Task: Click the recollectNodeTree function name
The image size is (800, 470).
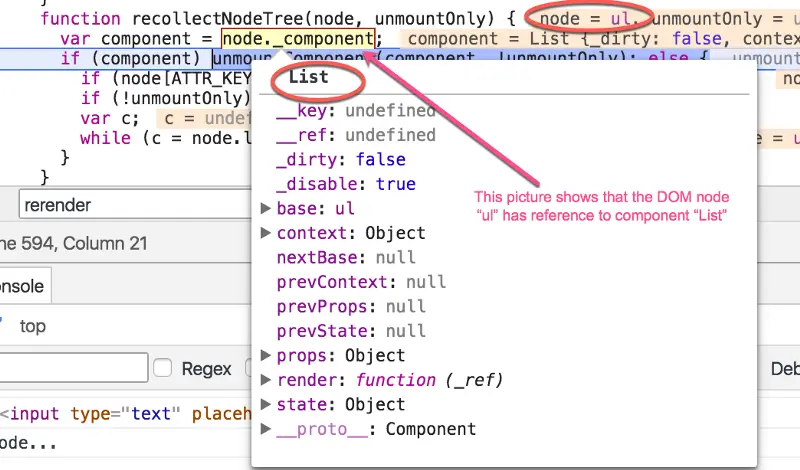Action: pos(217,18)
